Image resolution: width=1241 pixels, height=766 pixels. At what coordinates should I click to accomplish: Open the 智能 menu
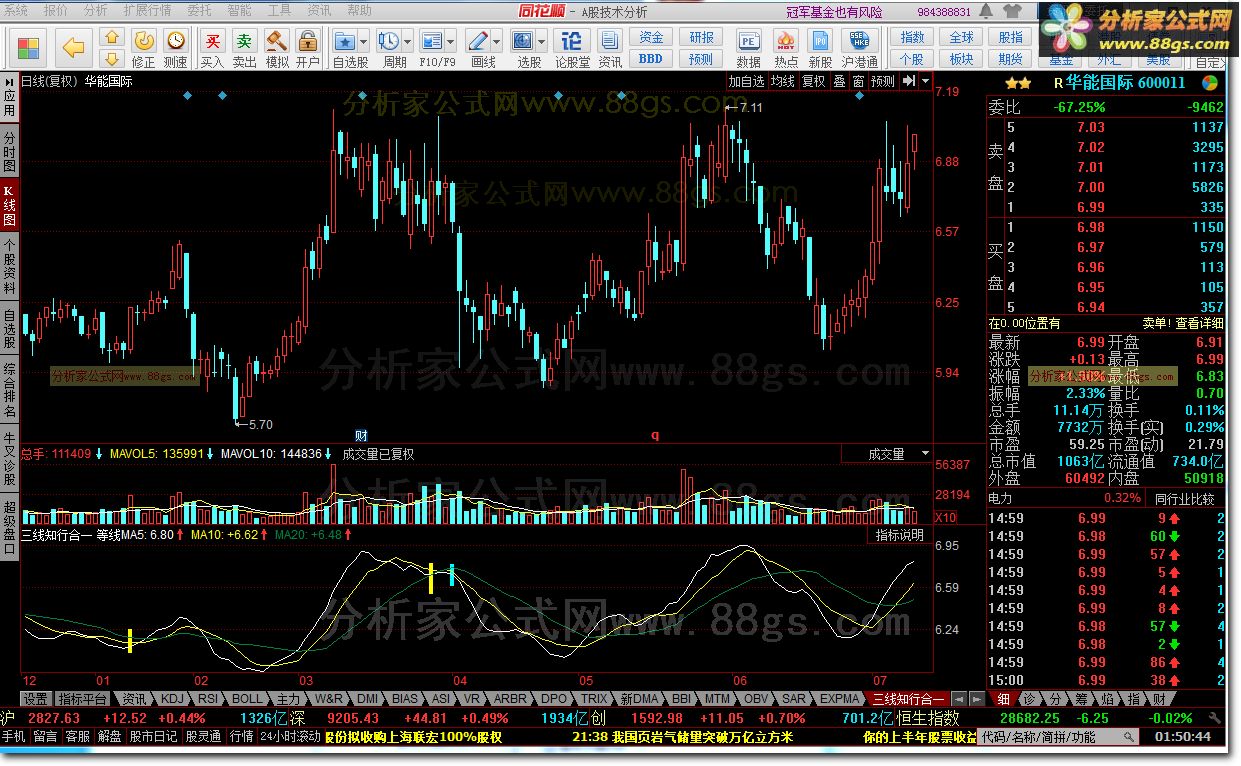pos(239,10)
